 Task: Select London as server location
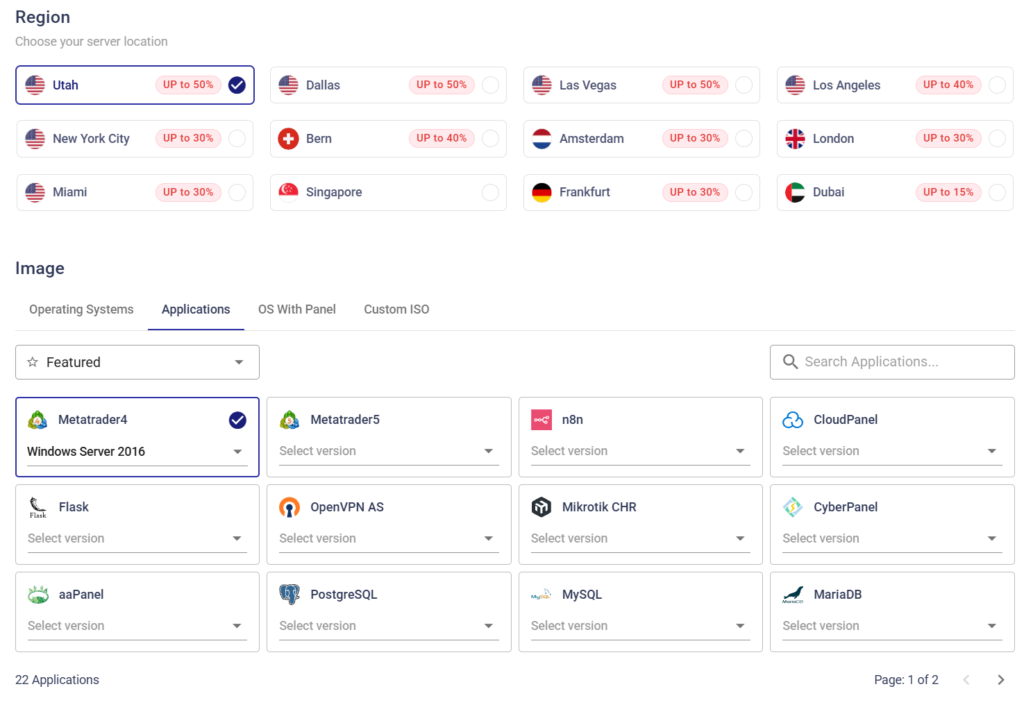pos(997,139)
